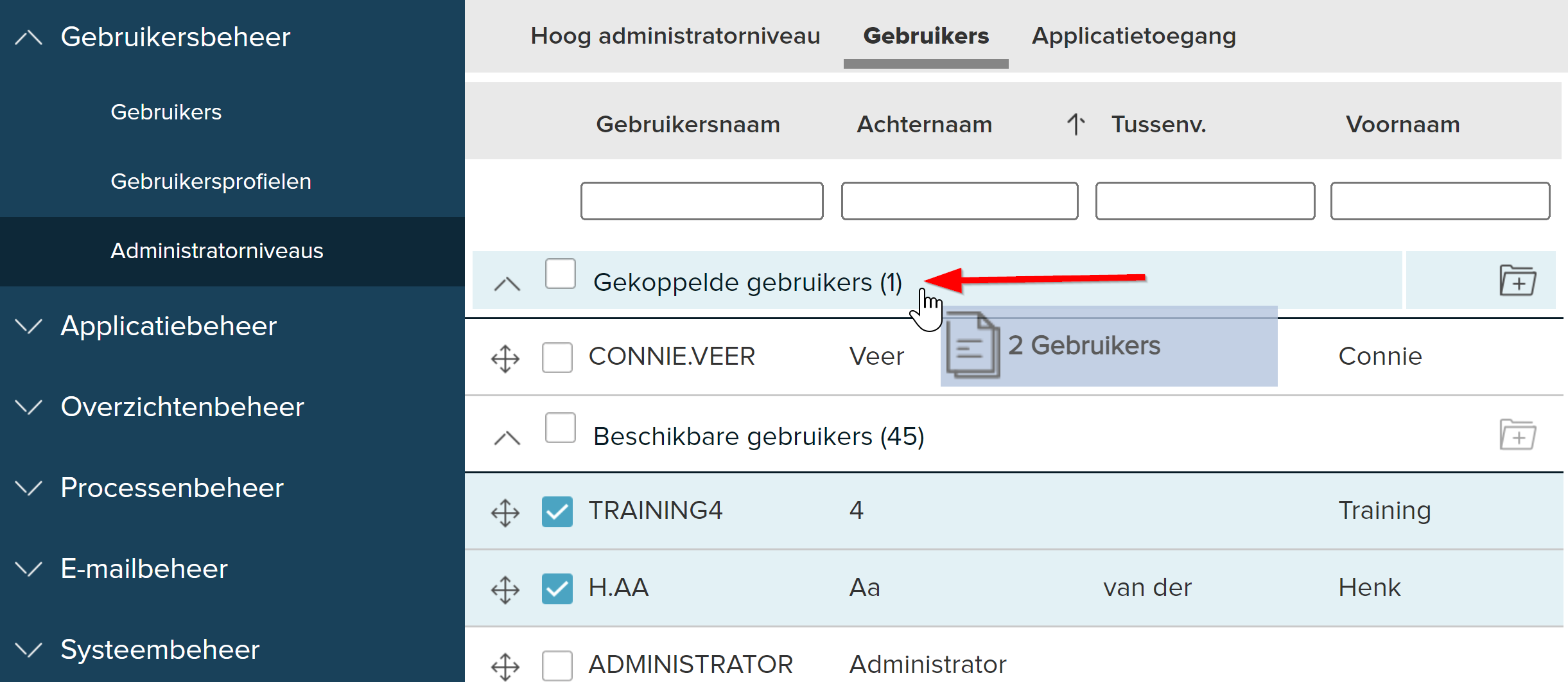Select the Gebruikers tab
Viewport: 1568px width, 682px height.
[x=926, y=36]
